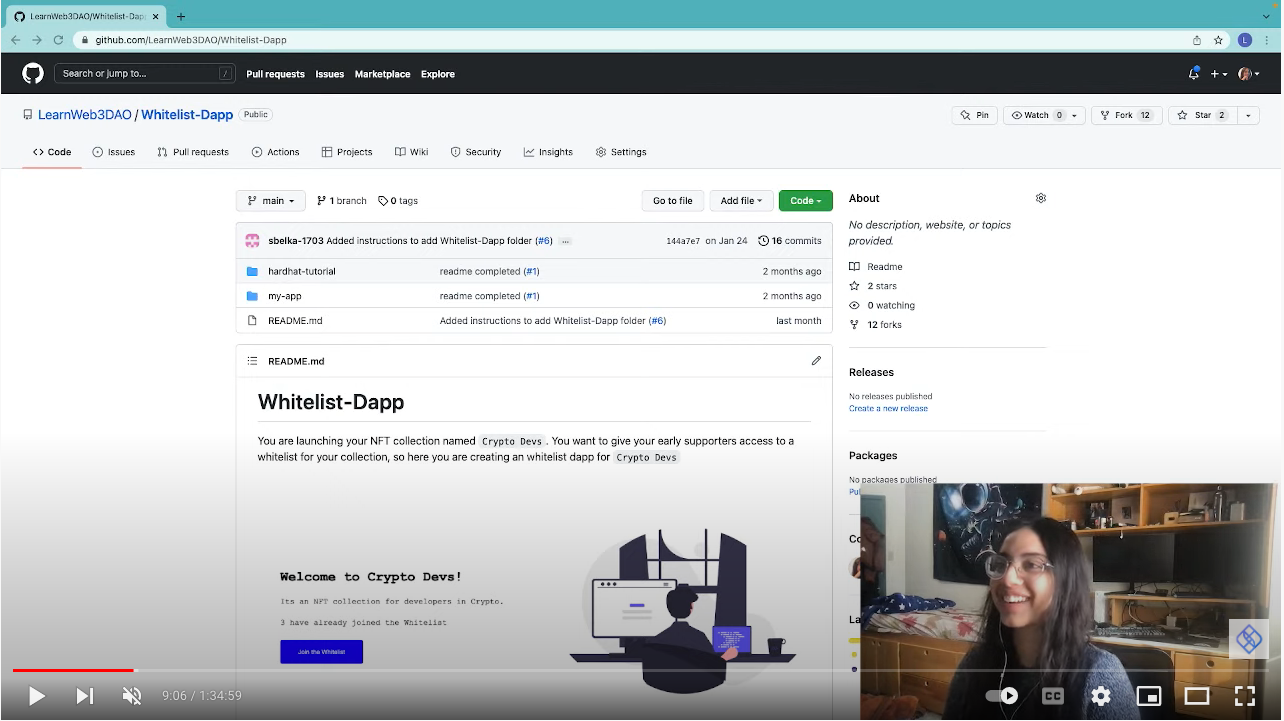Unmute the video speaker icon

(132, 696)
